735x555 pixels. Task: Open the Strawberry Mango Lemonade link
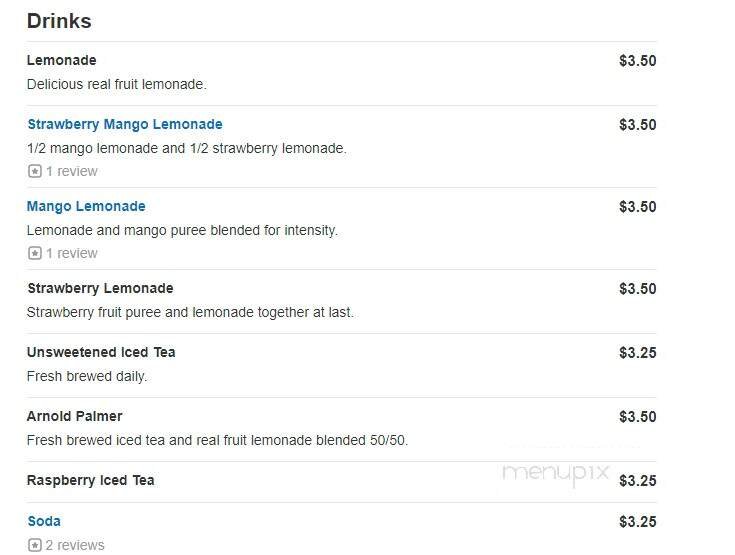(x=124, y=125)
